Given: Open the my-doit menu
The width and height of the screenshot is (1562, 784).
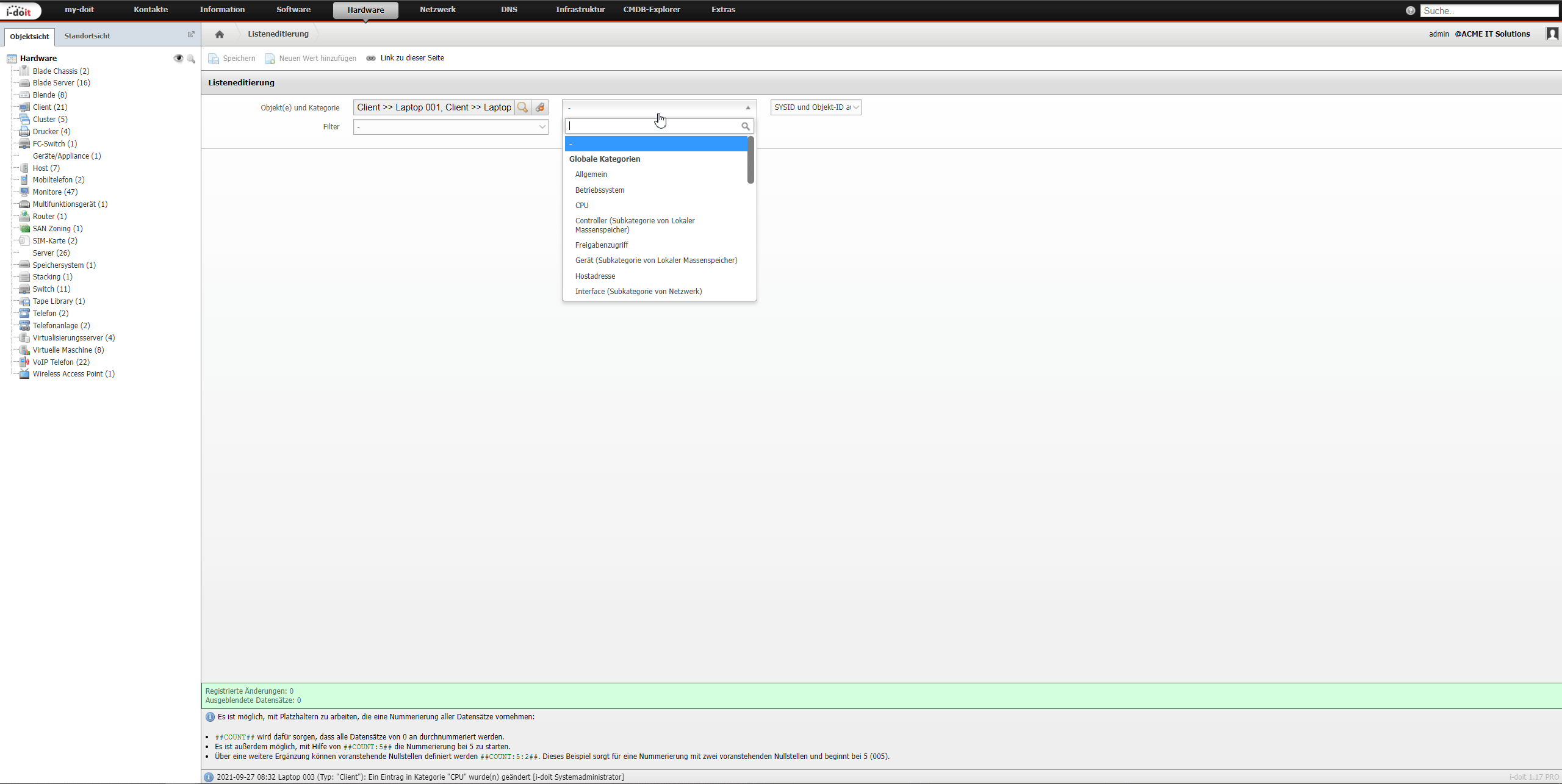Looking at the screenshot, I should pos(79,10).
